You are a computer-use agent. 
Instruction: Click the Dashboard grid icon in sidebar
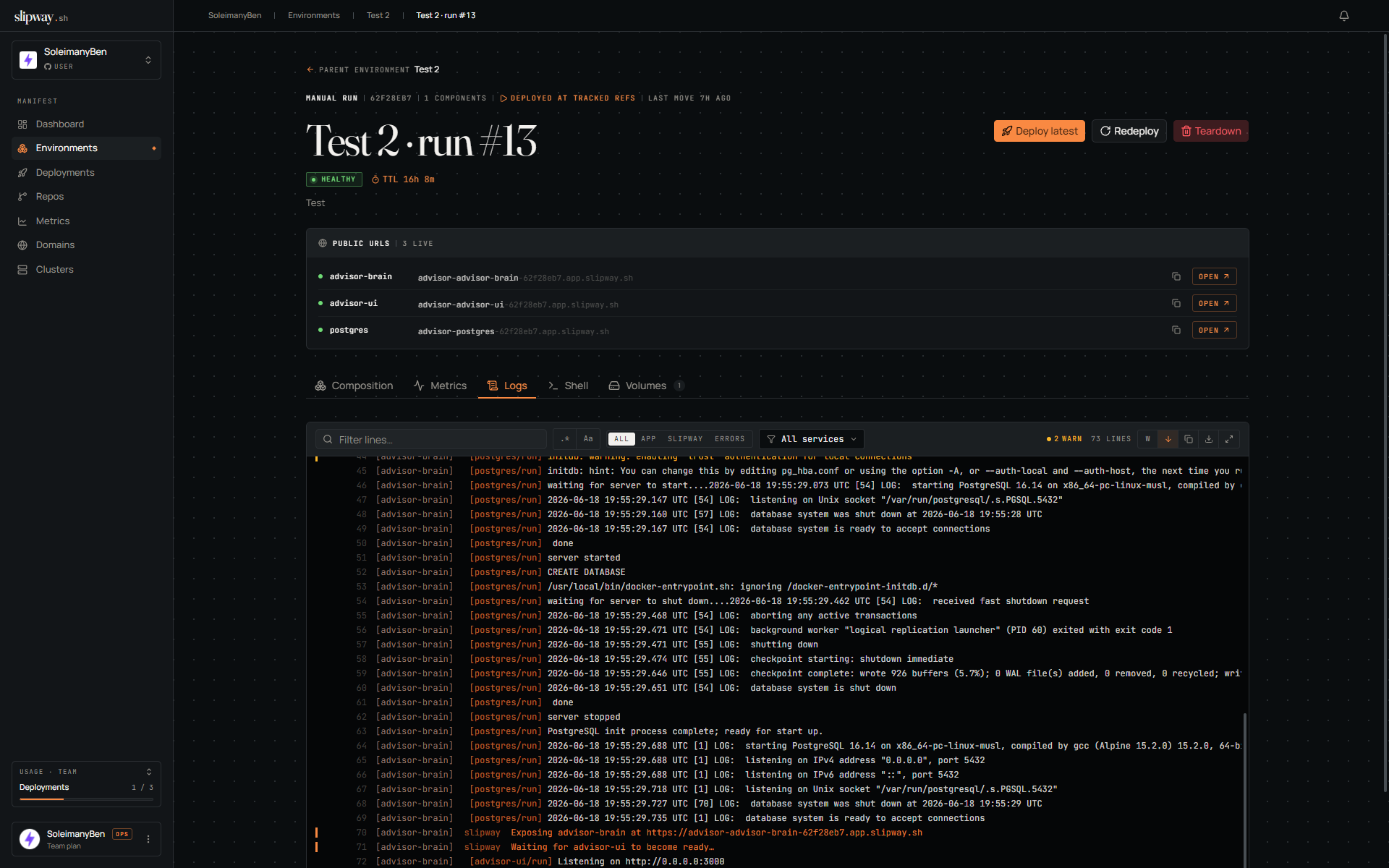point(22,124)
